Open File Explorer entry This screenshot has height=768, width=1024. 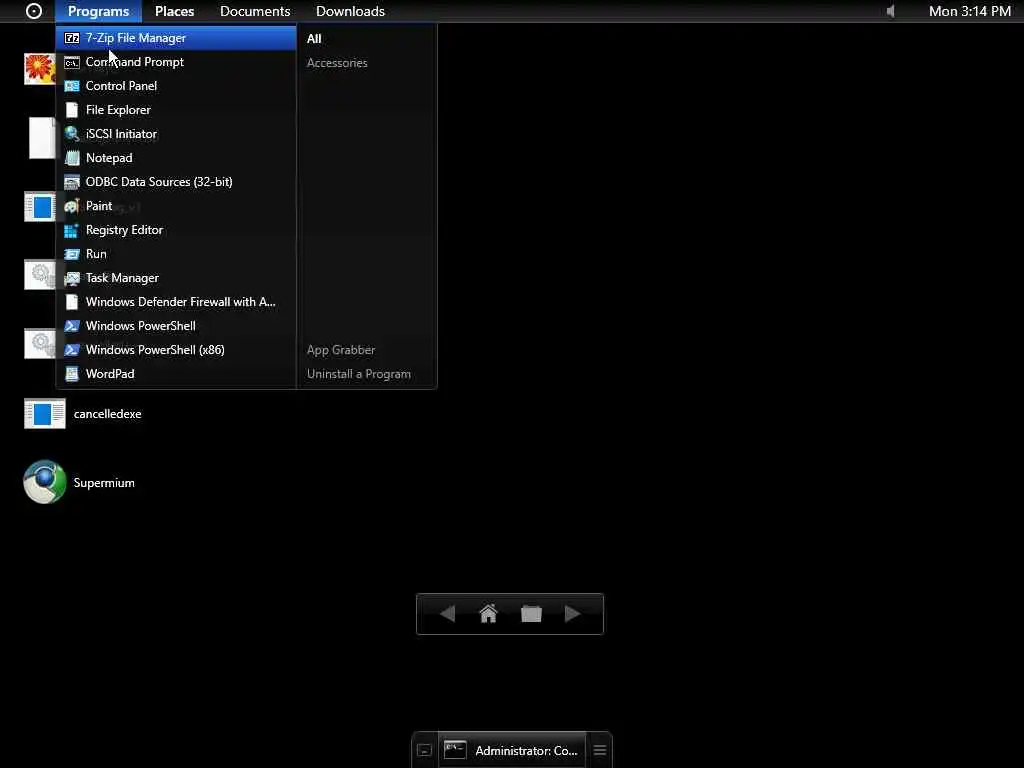pyautogui.click(x=176, y=110)
